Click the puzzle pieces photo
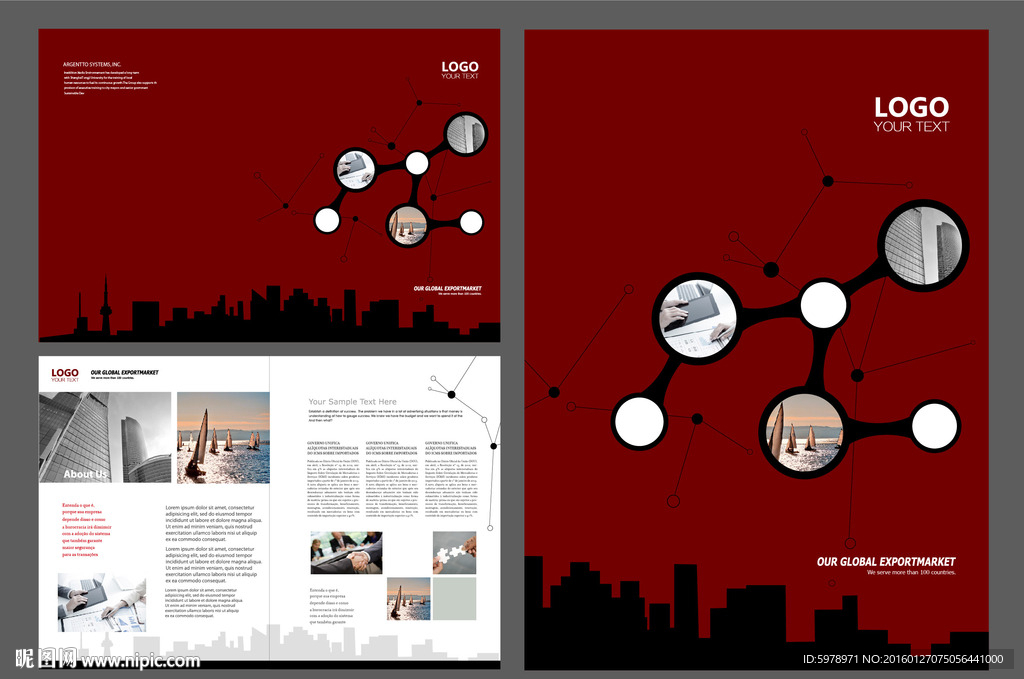Viewport: 1024px width, 679px height. tap(455, 553)
